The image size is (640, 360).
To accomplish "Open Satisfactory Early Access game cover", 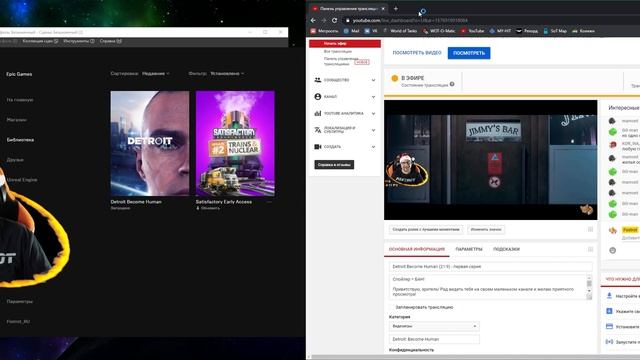I will 235,143.
